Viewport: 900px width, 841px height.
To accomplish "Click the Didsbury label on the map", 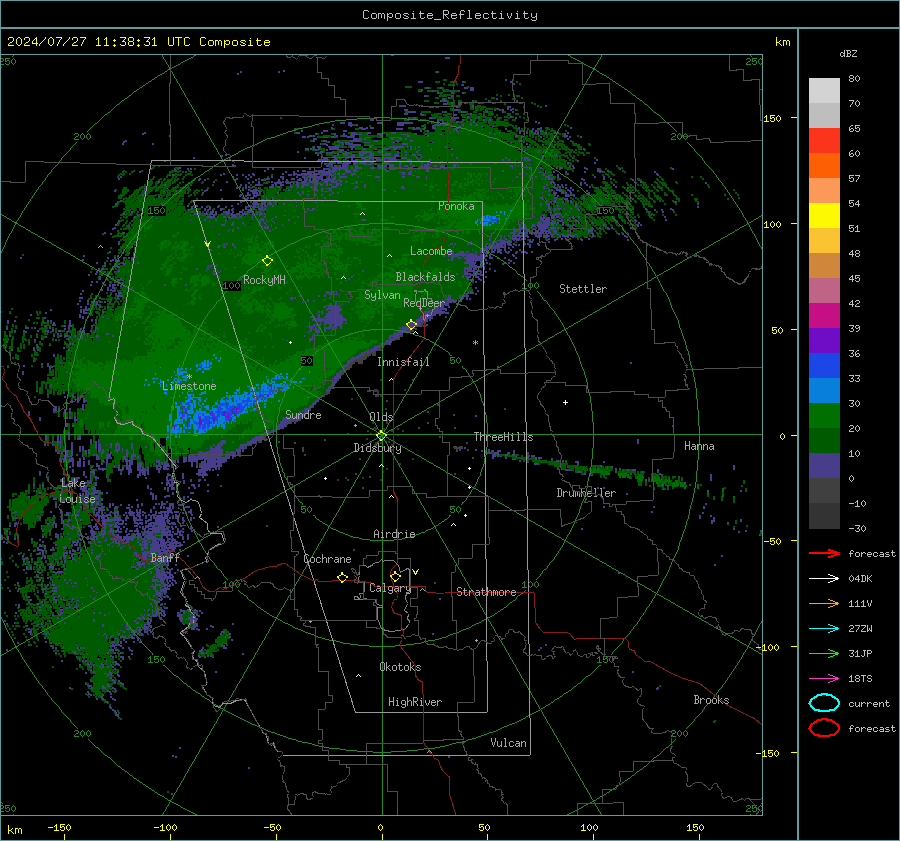I will [x=377, y=448].
